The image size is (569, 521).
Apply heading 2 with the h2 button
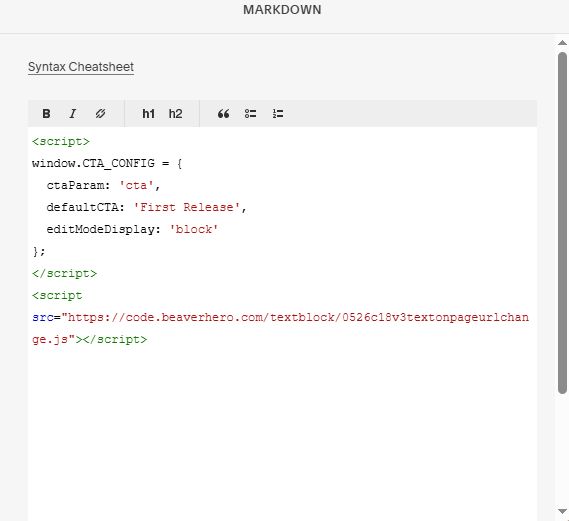(x=175, y=114)
